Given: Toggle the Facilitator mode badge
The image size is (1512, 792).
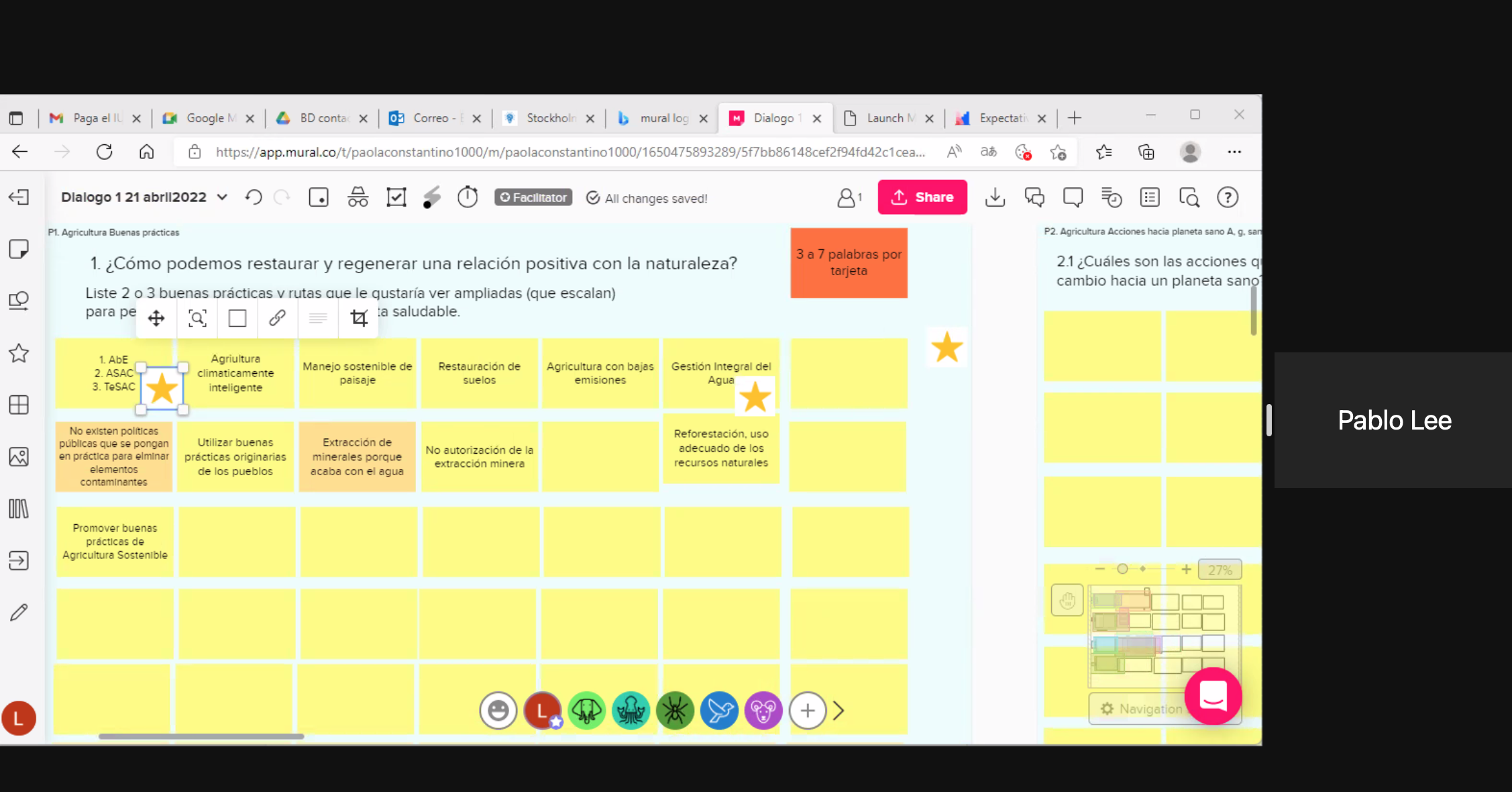Looking at the screenshot, I should coord(533,197).
